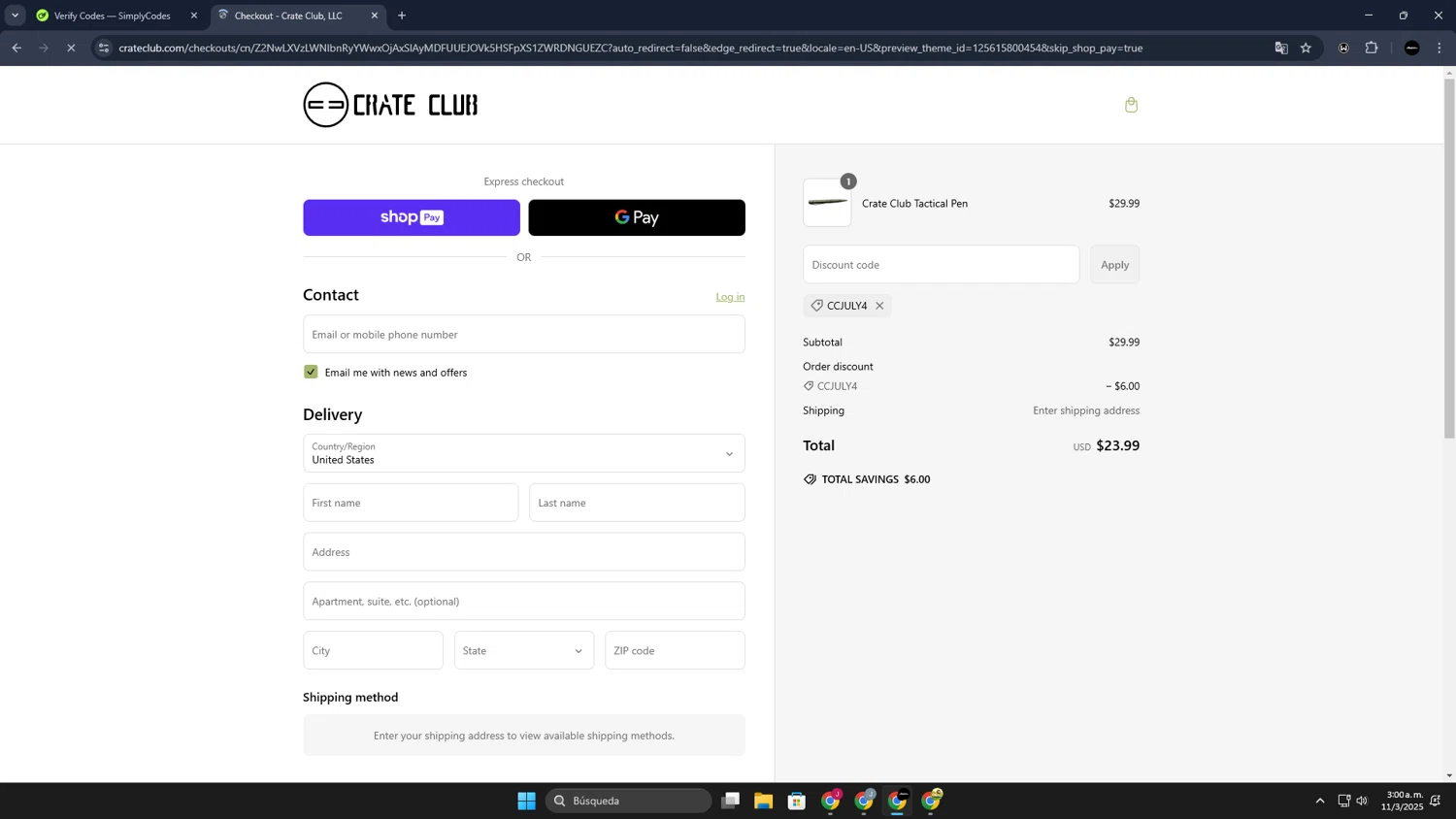This screenshot has height=819, width=1456.
Task: Open Task View on taskbar
Action: pos(730,801)
